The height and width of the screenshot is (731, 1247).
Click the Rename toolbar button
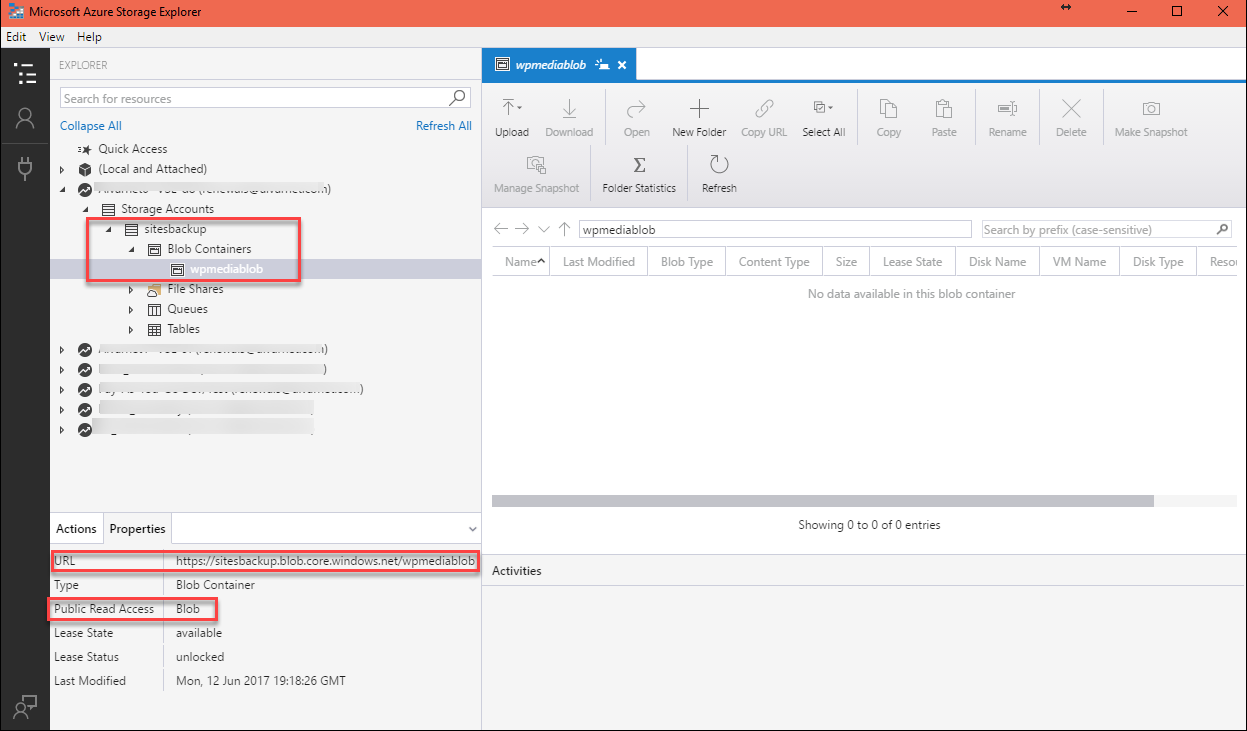(x=1007, y=118)
